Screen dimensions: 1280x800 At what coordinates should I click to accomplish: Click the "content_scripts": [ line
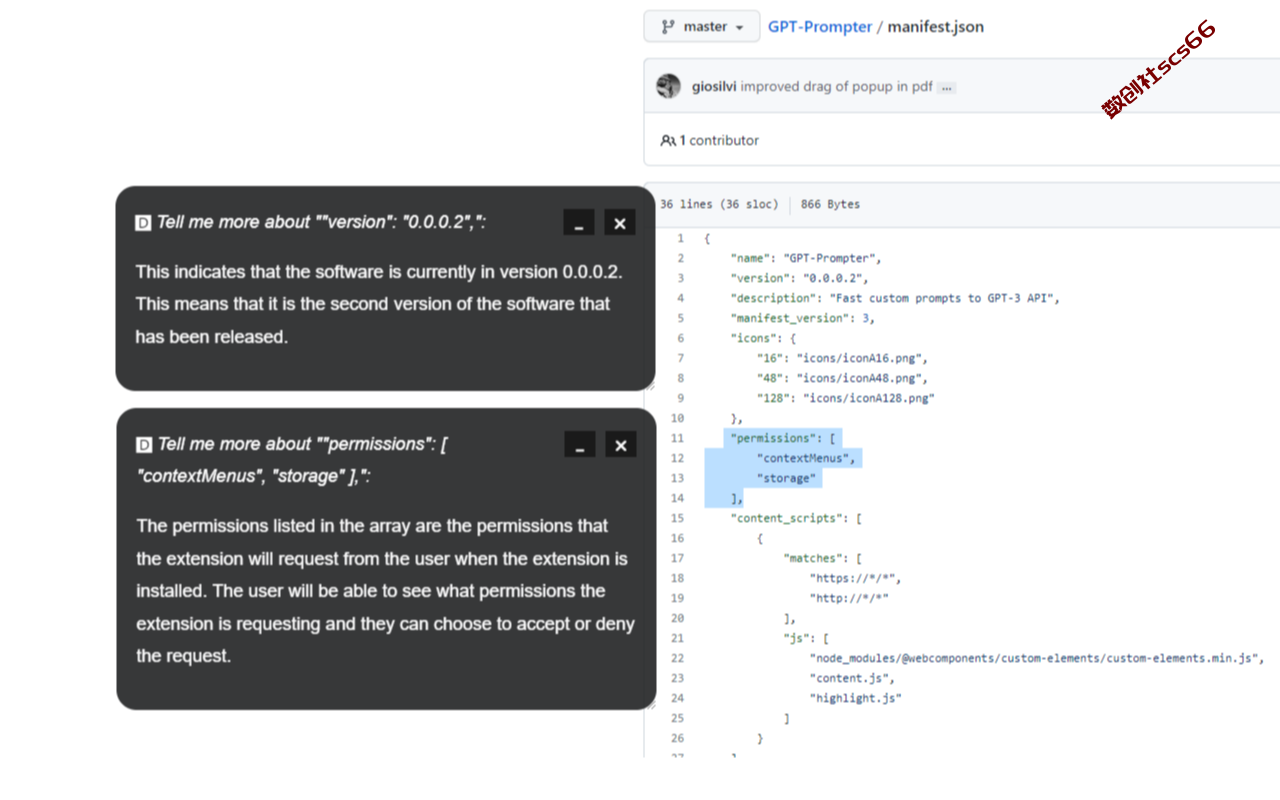pyautogui.click(x=797, y=518)
